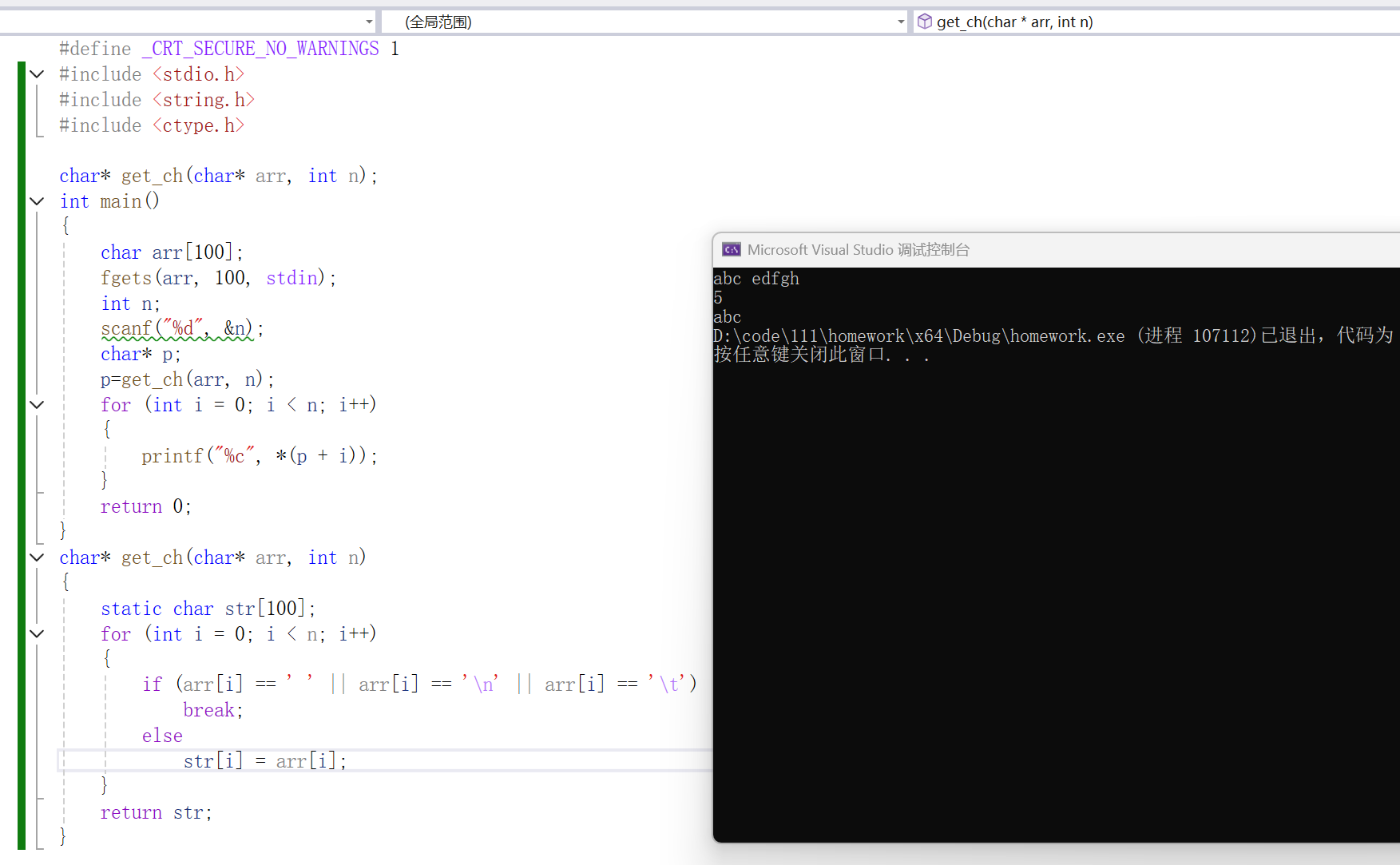Collapse the int main() function
The width and height of the screenshot is (1400, 865).
[37, 201]
